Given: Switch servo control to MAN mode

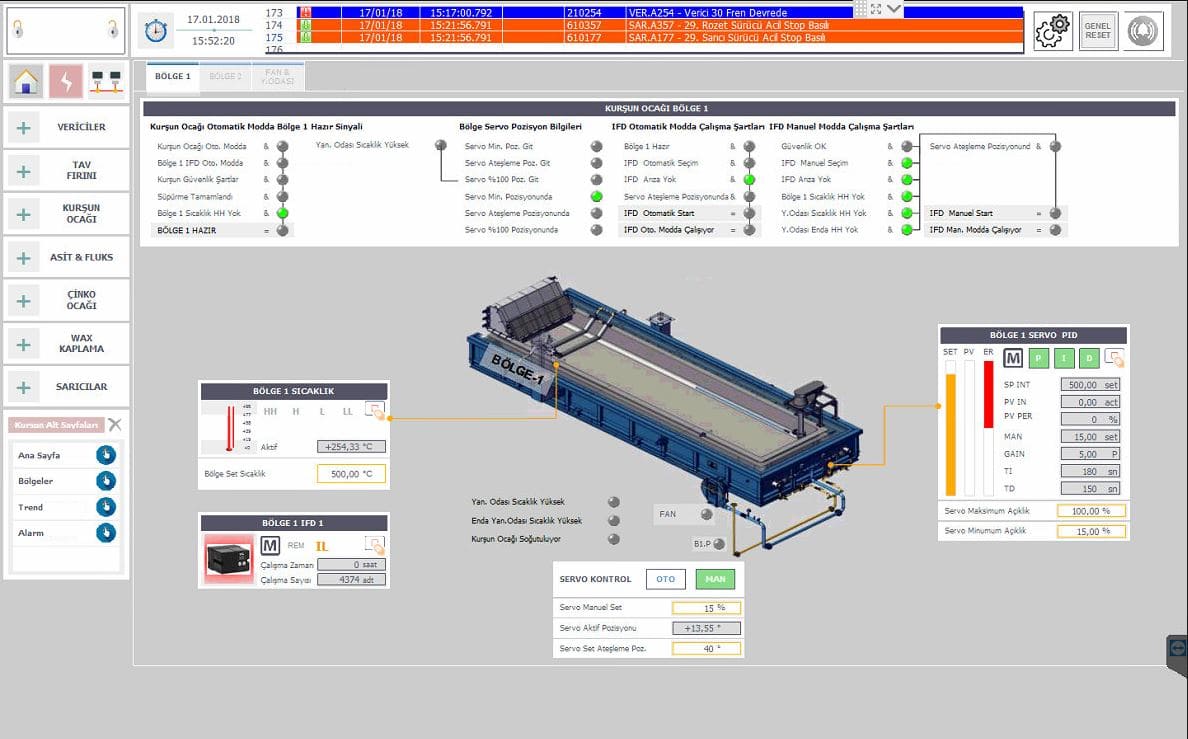Looking at the screenshot, I should point(716,579).
